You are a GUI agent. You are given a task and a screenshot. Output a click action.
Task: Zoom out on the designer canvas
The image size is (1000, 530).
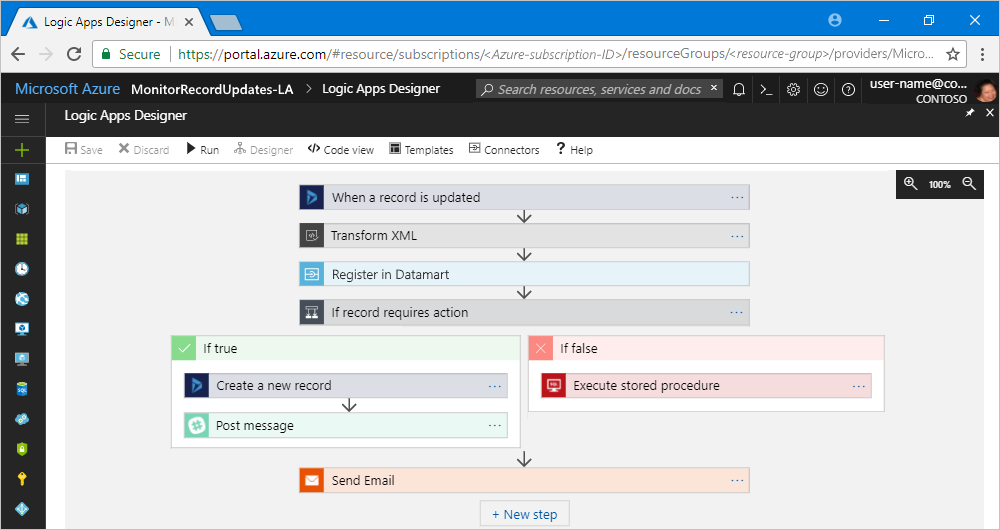(969, 184)
